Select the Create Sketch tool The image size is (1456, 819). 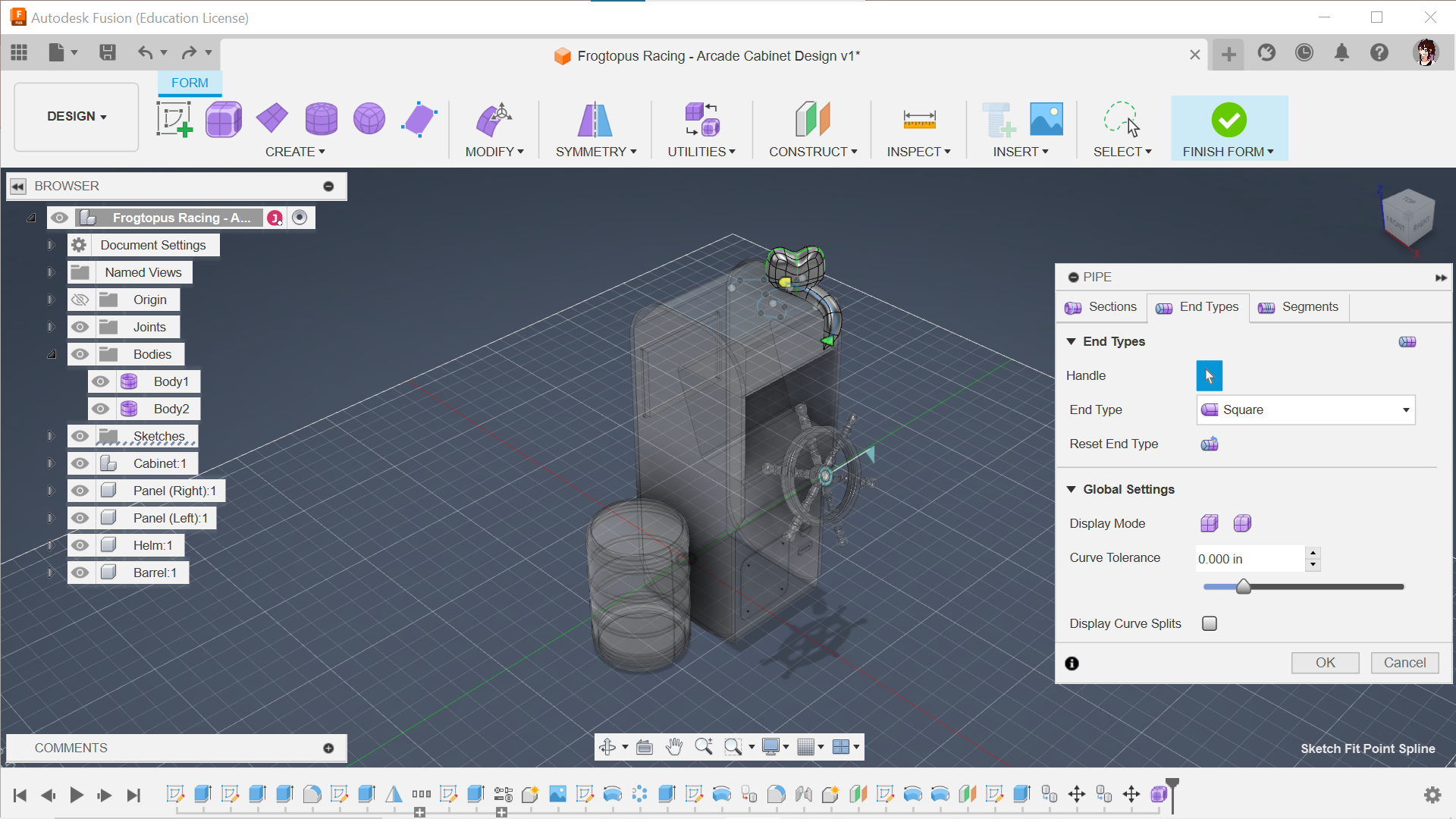pos(174,119)
